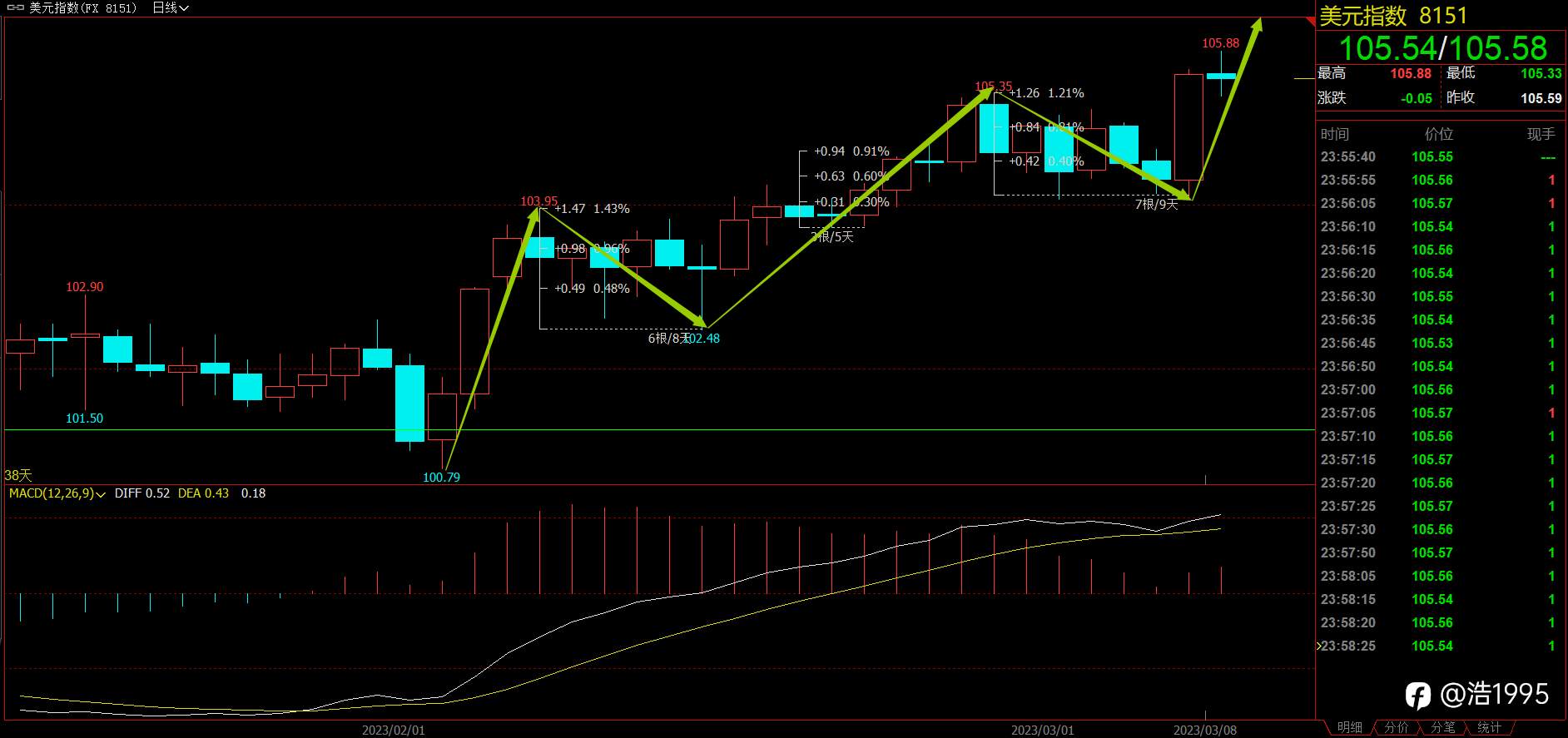The height and width of the screenshot is (738, 1568).
Task: Click the +1.47 1.43% measurement label
Action: (592, 209)
